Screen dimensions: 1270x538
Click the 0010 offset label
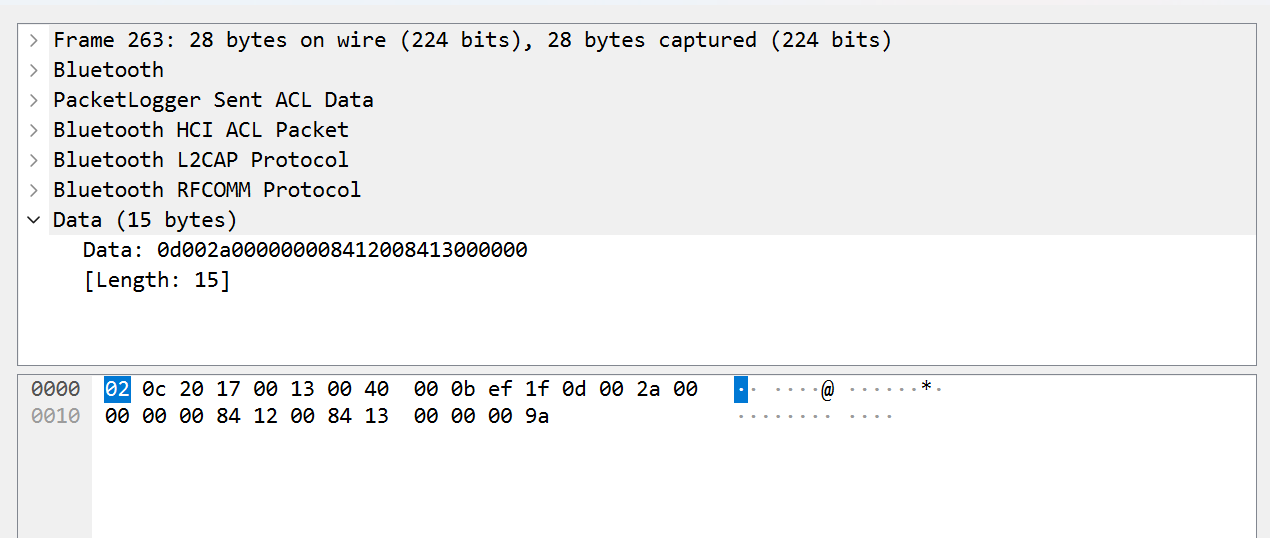55,416
